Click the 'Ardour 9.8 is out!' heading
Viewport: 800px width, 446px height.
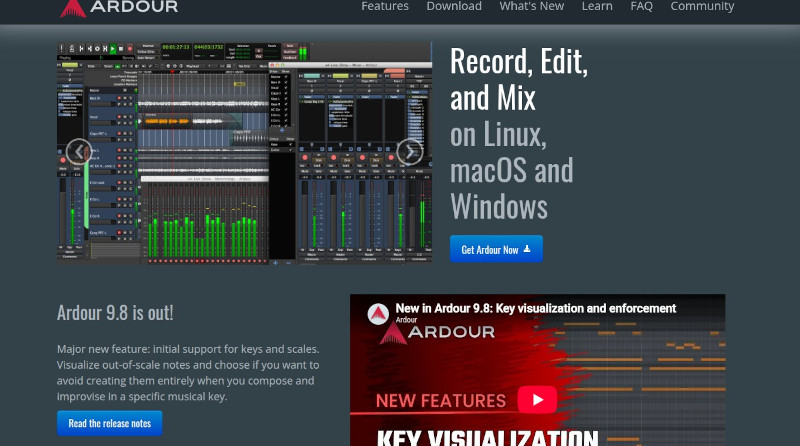point(115,313)
